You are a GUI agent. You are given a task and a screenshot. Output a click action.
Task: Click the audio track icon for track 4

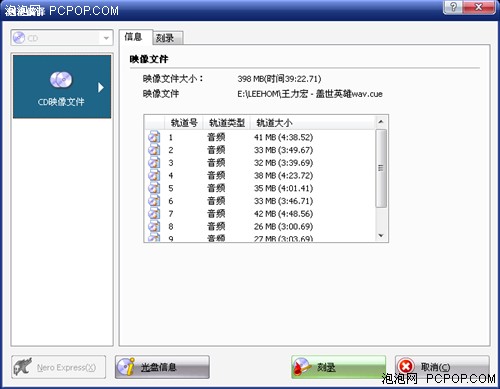pos(154,175)
